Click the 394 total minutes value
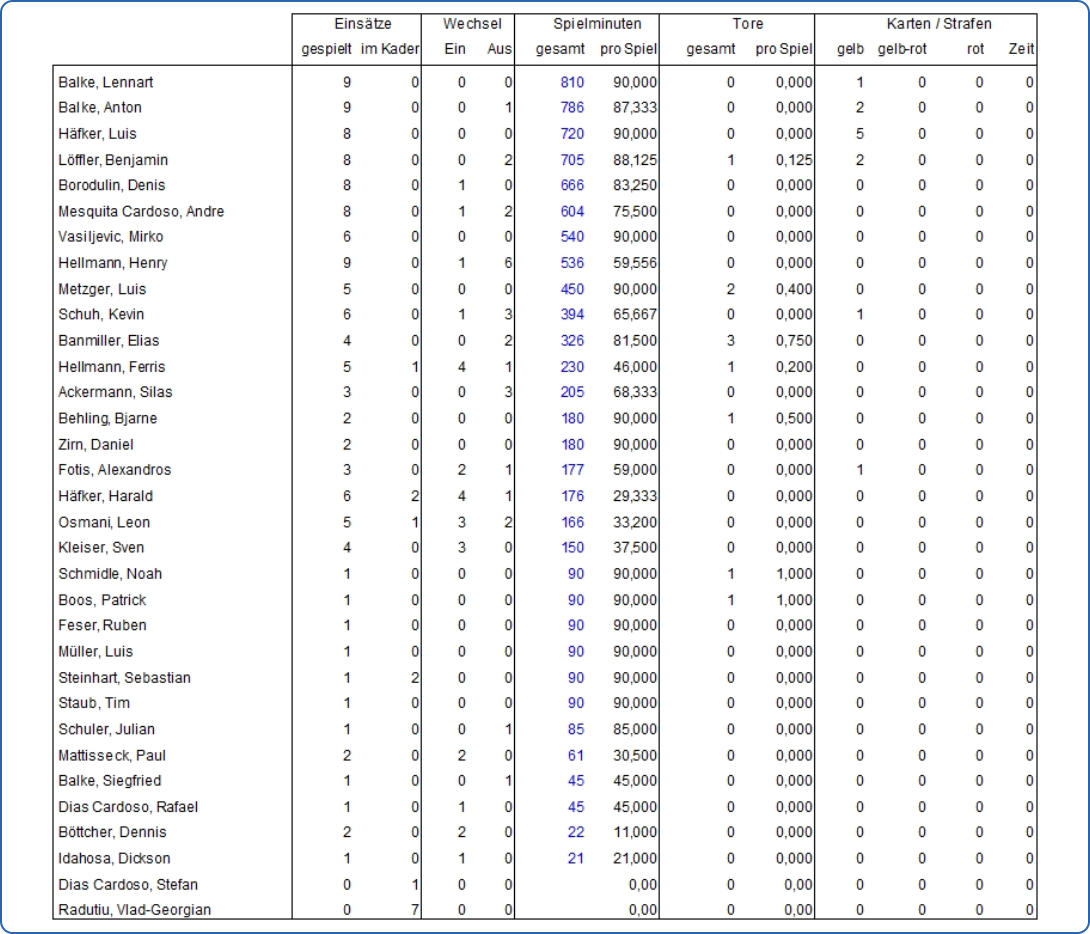 (x=572, y=315)
